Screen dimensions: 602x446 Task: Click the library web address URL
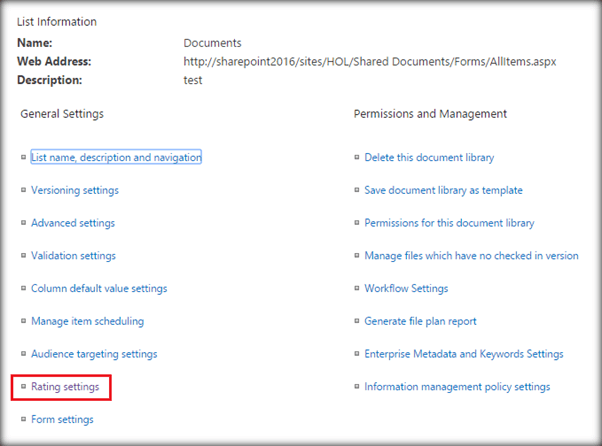[x=370, y=62]
